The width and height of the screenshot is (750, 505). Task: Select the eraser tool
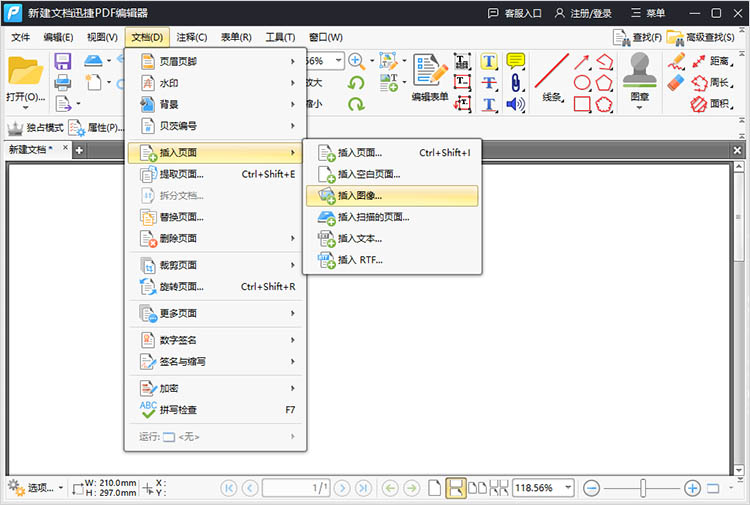[676, 82]
